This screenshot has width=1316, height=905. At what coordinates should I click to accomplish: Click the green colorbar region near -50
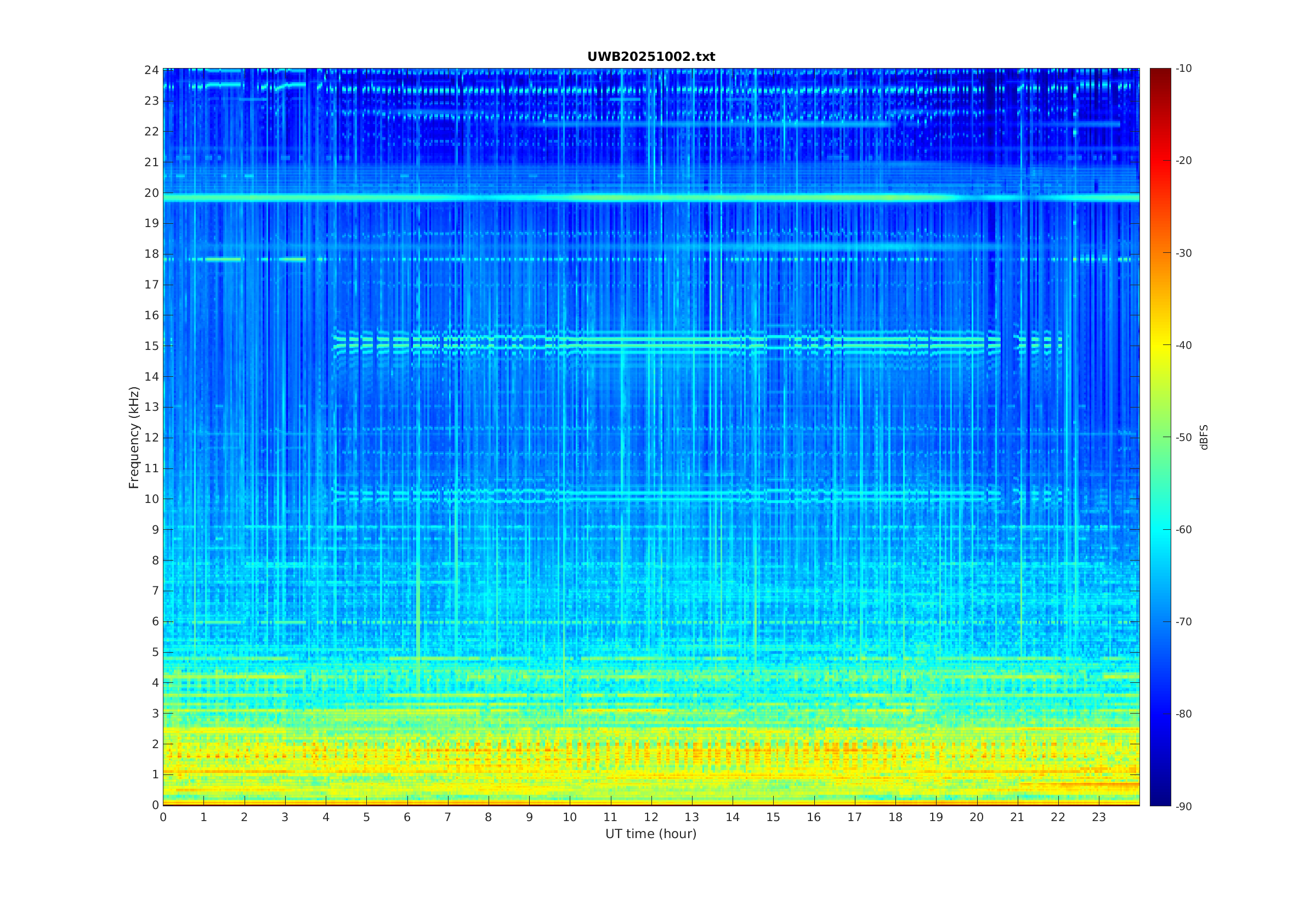(x=1160, y=437)
